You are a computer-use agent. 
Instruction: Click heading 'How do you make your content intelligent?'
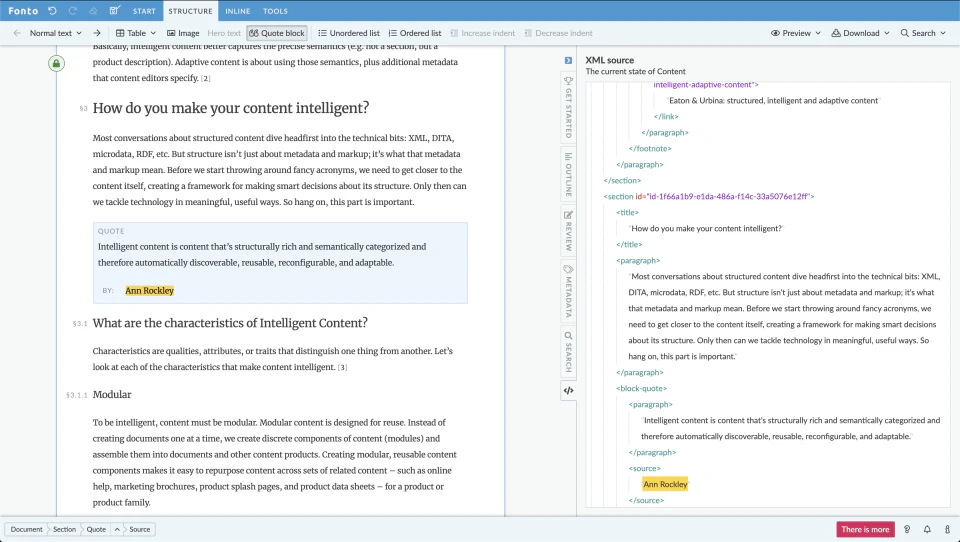click(231, 108)
